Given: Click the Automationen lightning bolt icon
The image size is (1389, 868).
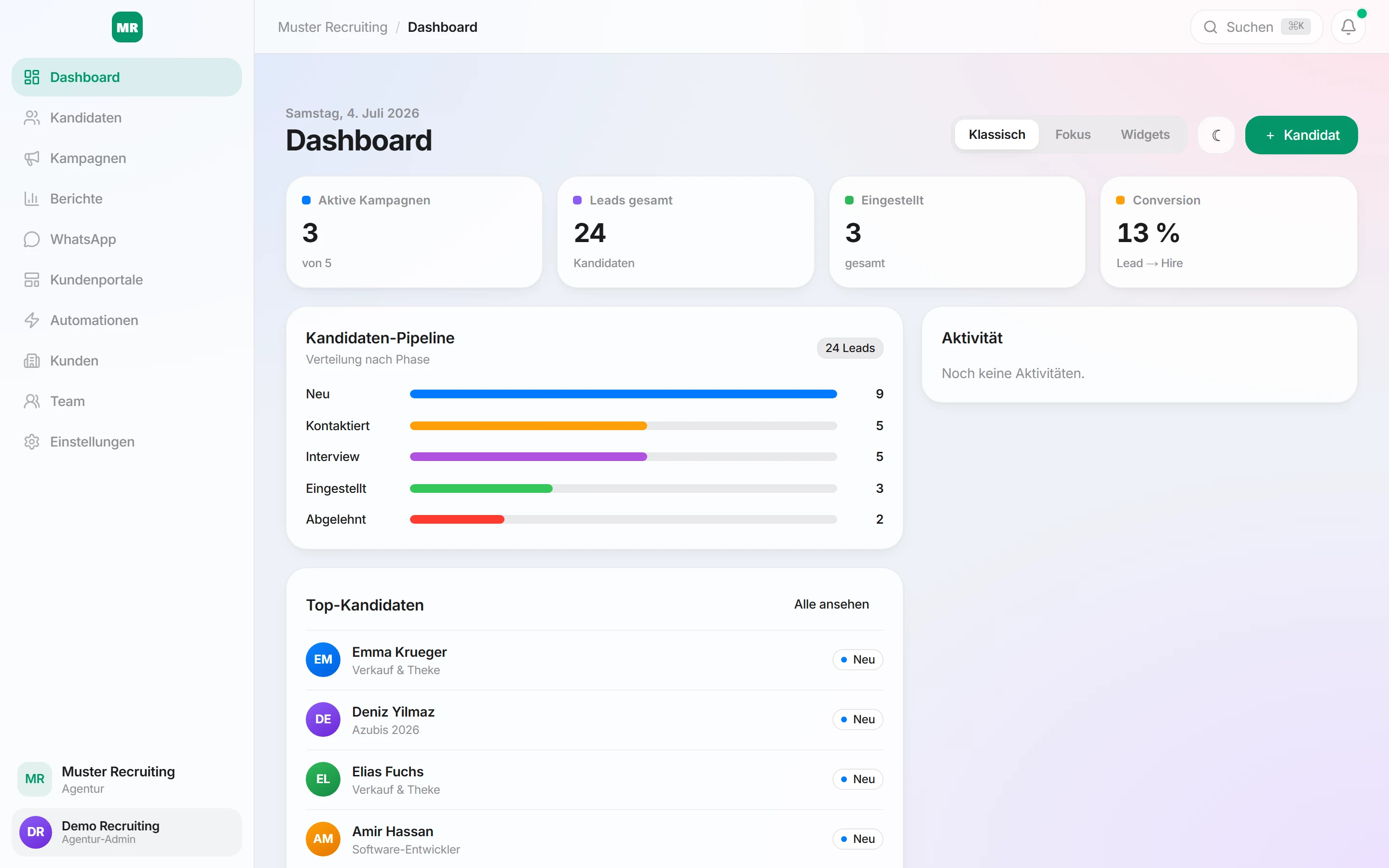Looking at the screenshot, I should (31, 320).
